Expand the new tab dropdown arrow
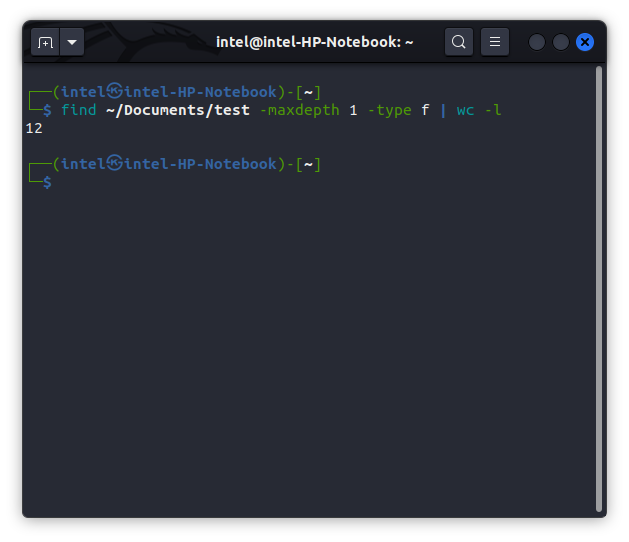Viewport: 629px width, 542px height. [x=72, y=42]
